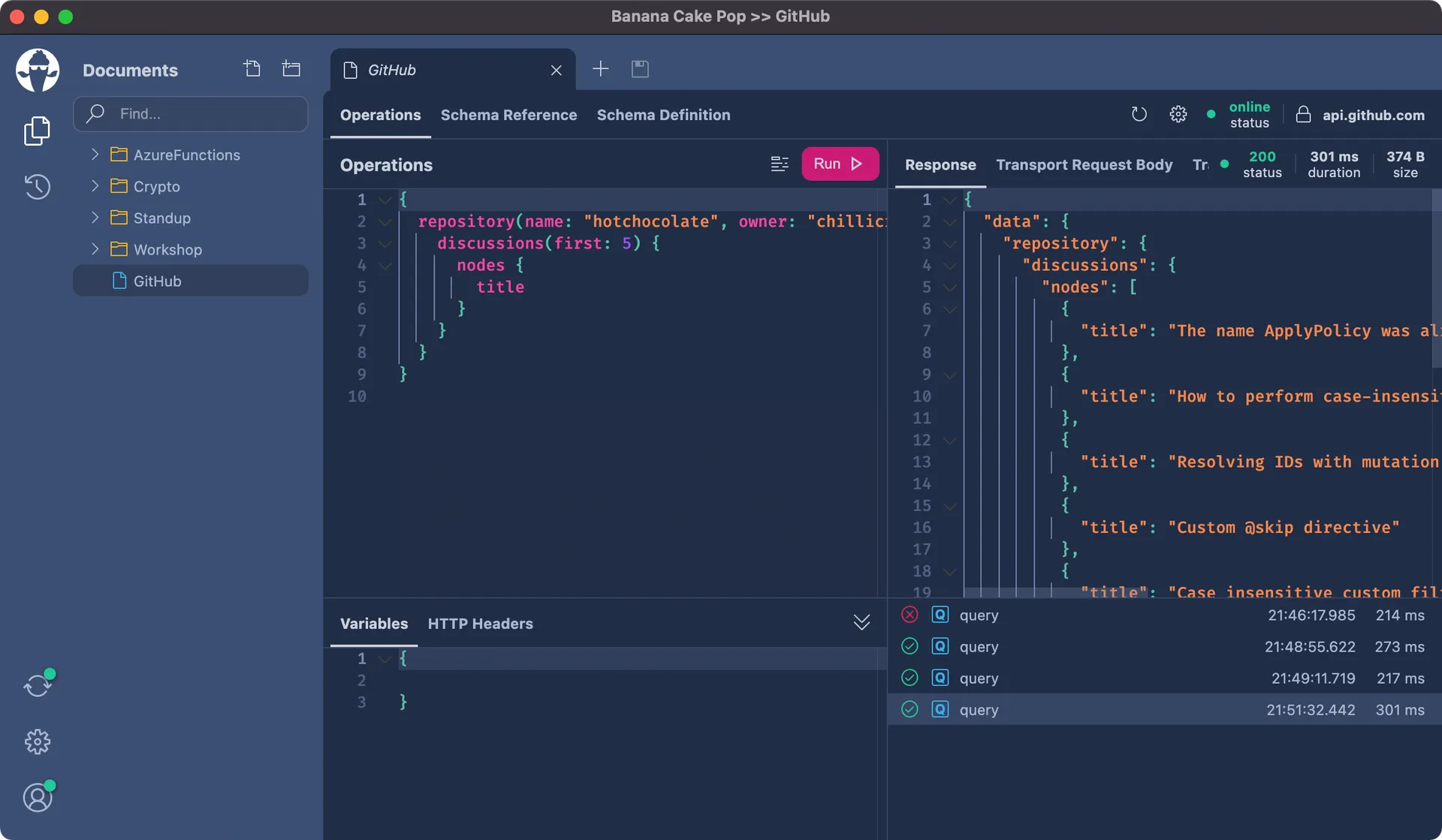The width and height of the screenshot is (1442, 840).
Task: Fold response "nodes" array on line 5
Action: (949, 287)
